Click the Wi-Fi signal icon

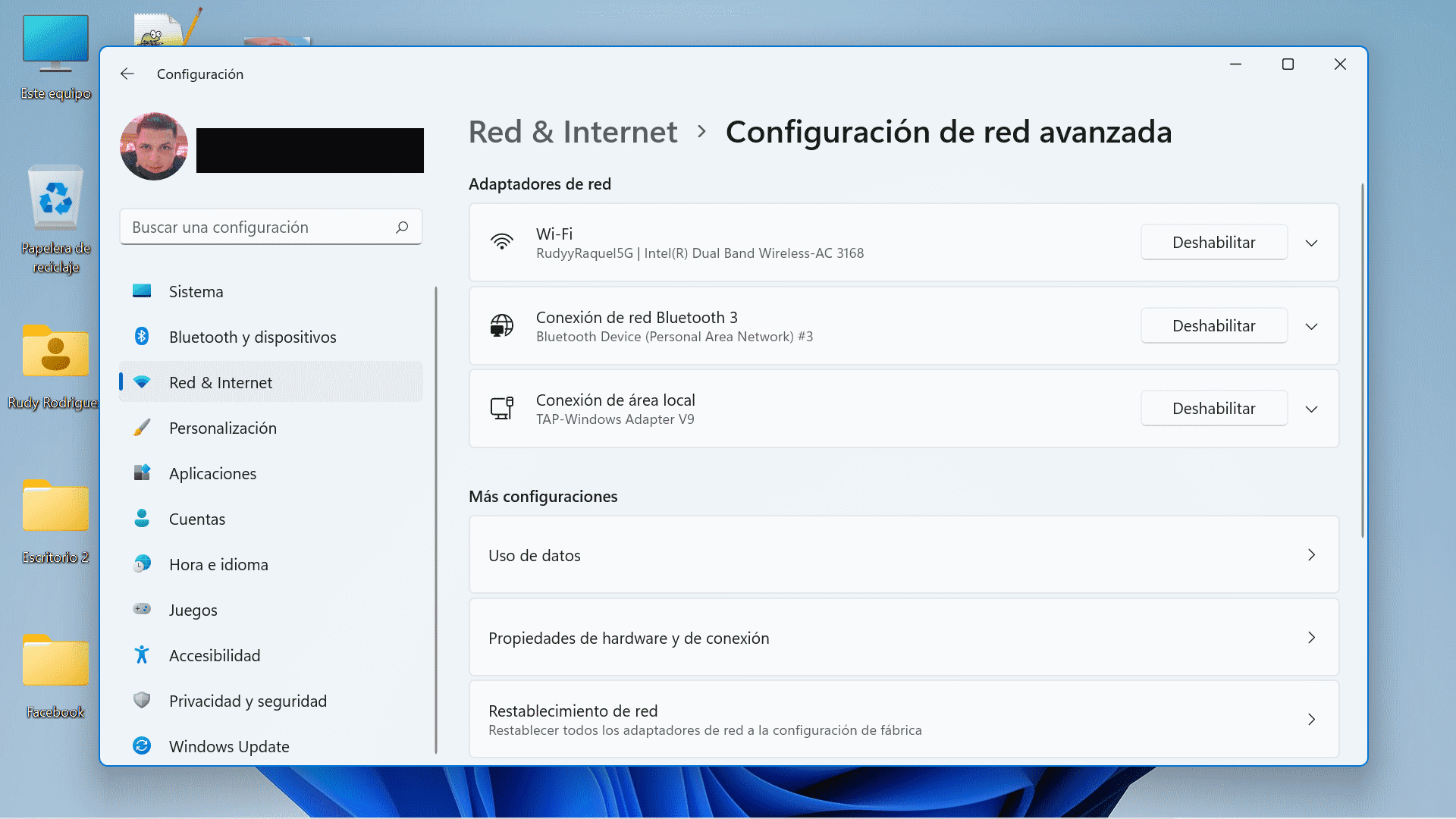click(x=501, y=242)
